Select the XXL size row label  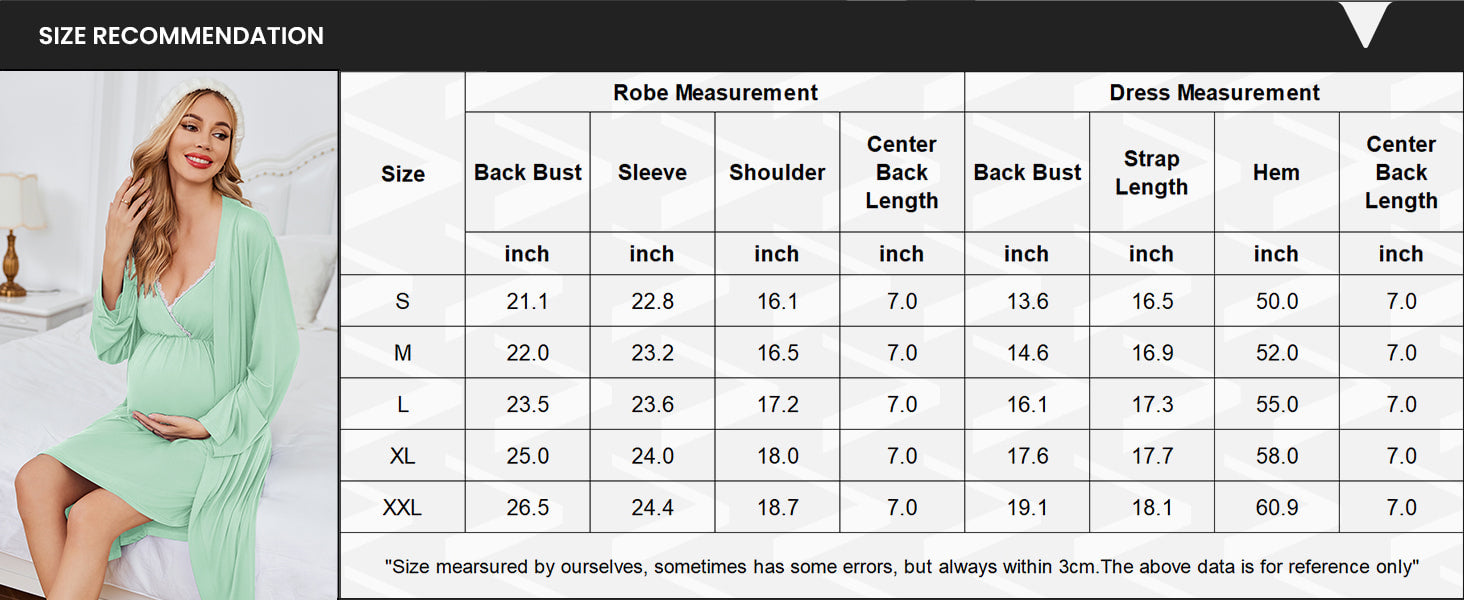pos(403,508)
